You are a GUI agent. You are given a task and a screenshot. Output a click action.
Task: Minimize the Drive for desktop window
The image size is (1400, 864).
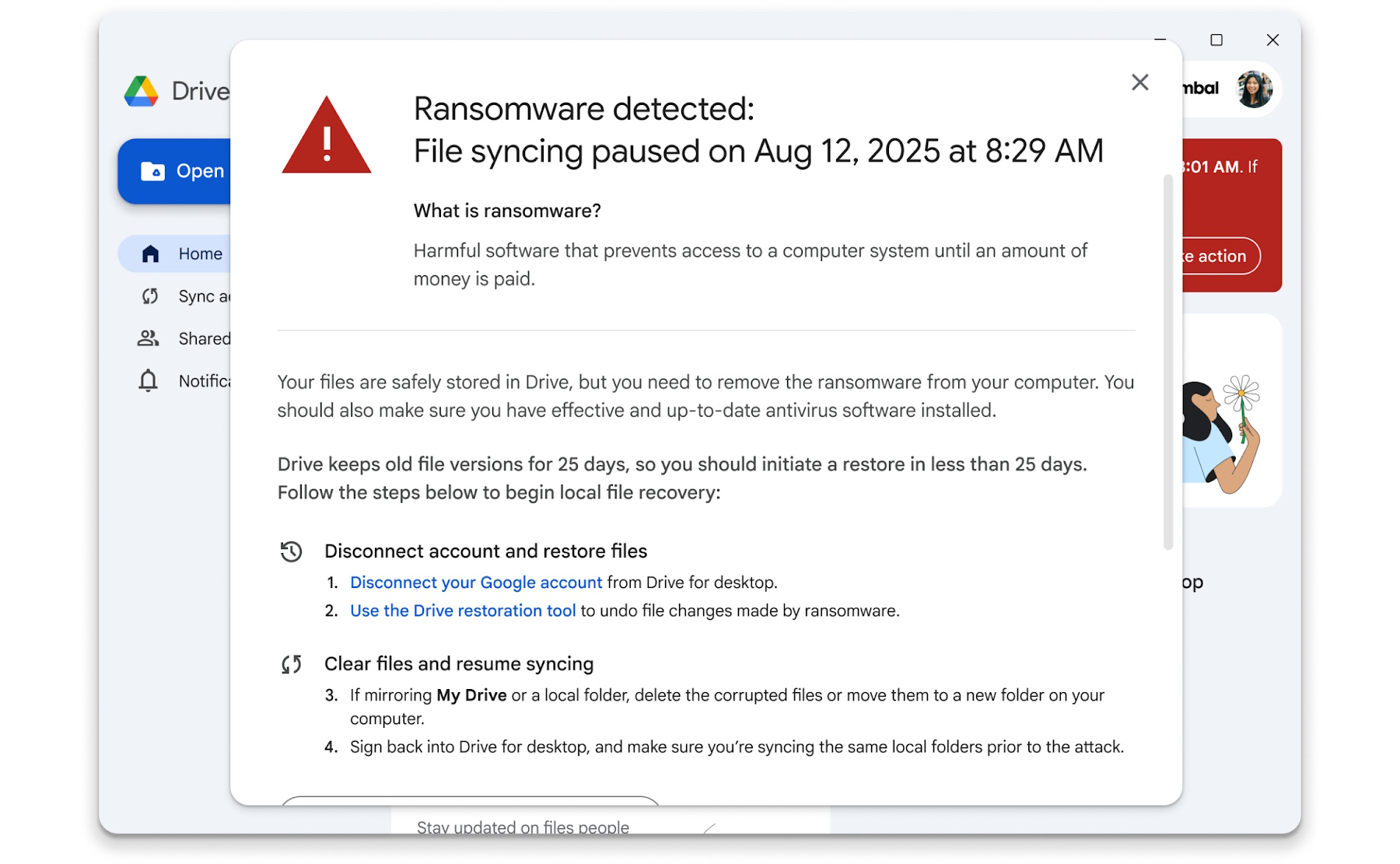pos(1160,40)
